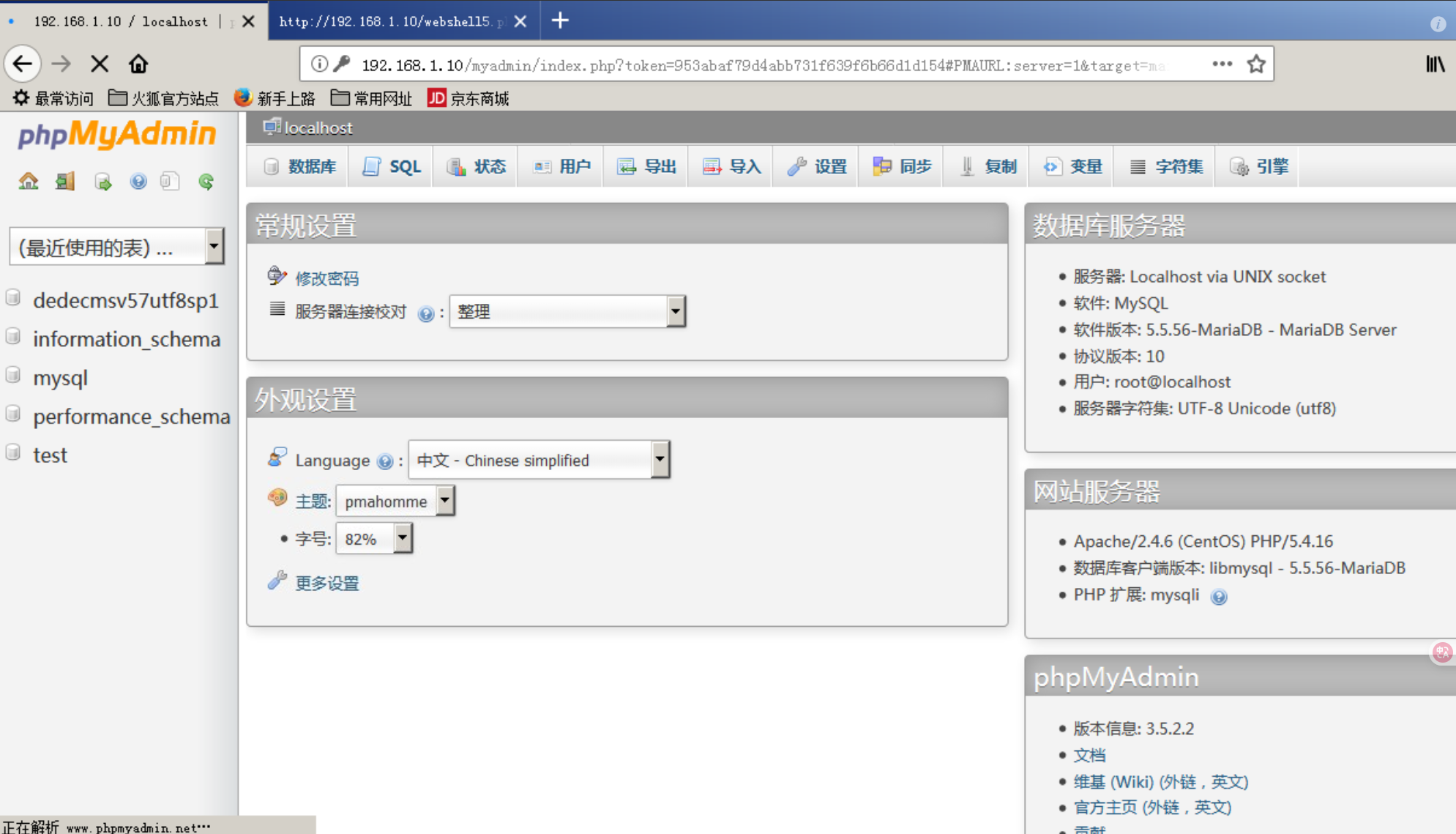Open the 导出 export tab
The image size is (1456, 834).
(646, 166)
